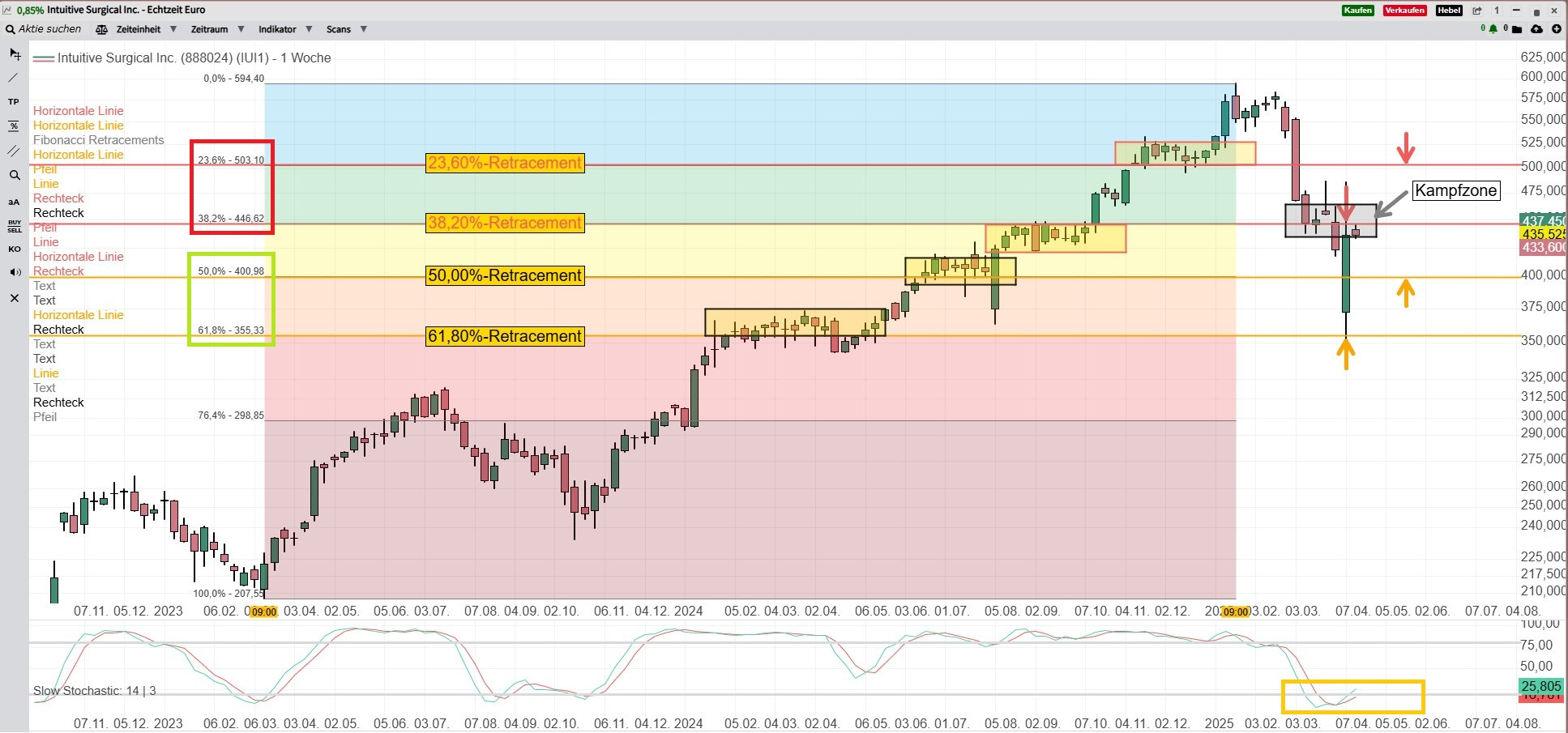Viewport: 1568px width, 733px height.
Task: Choose the percent Fibonacci retracement tool
Action: point(14,126)
